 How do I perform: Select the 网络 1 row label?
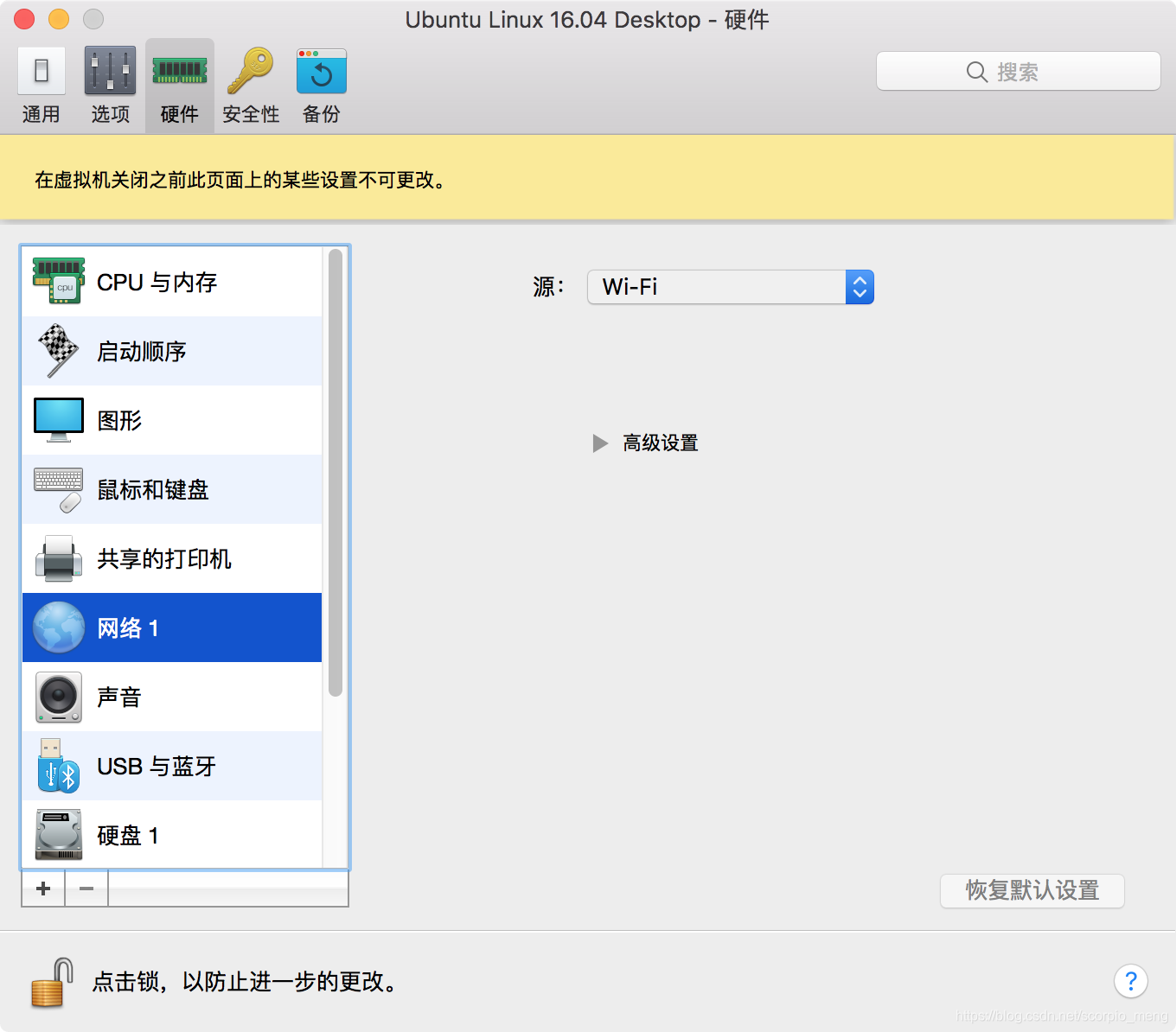pyautogui.click(x=128, y=627)
